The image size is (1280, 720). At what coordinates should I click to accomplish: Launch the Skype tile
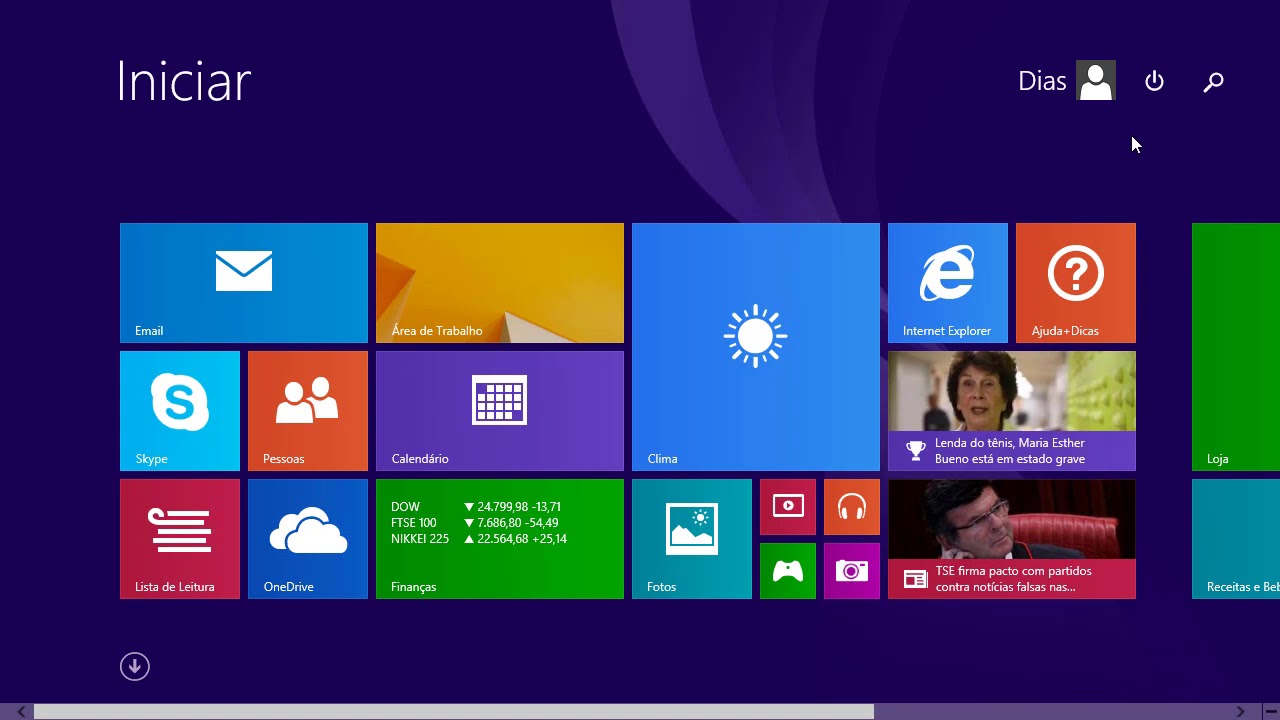180,411
